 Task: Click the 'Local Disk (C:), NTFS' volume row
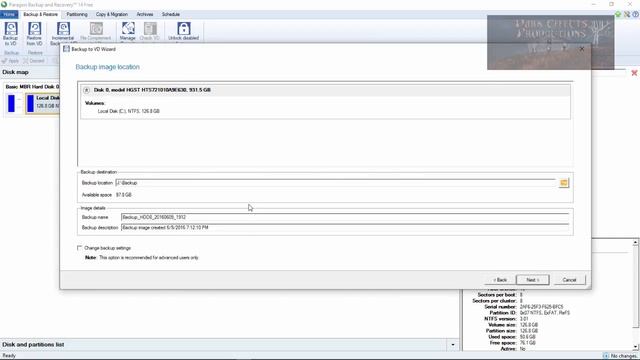tap(129, 111)
